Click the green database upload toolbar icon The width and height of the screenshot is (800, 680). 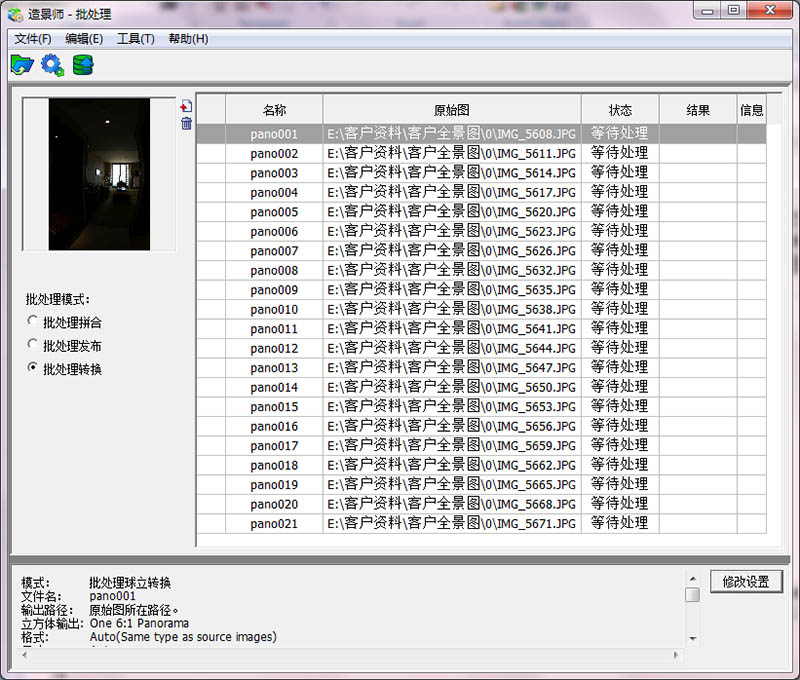point(83,65)
